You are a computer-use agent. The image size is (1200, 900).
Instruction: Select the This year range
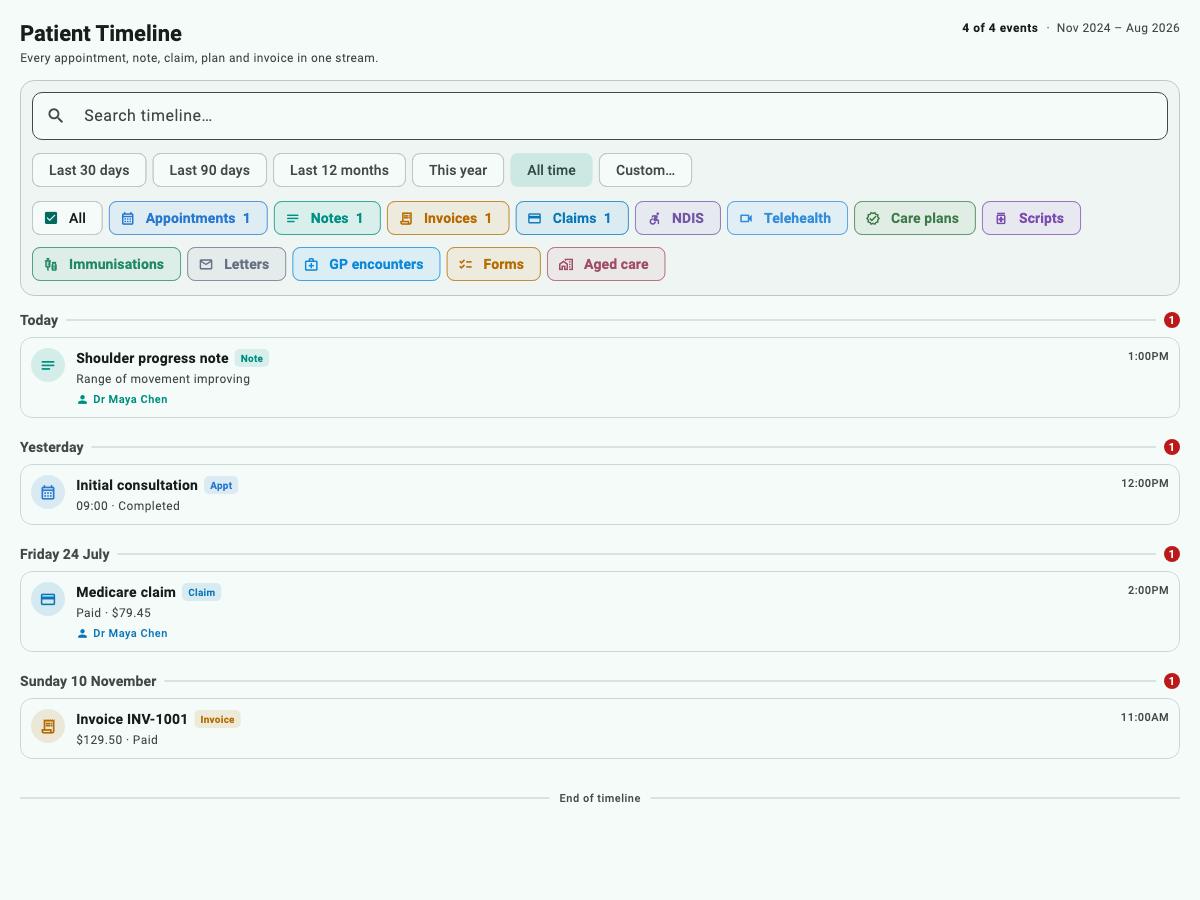(458, 170)
